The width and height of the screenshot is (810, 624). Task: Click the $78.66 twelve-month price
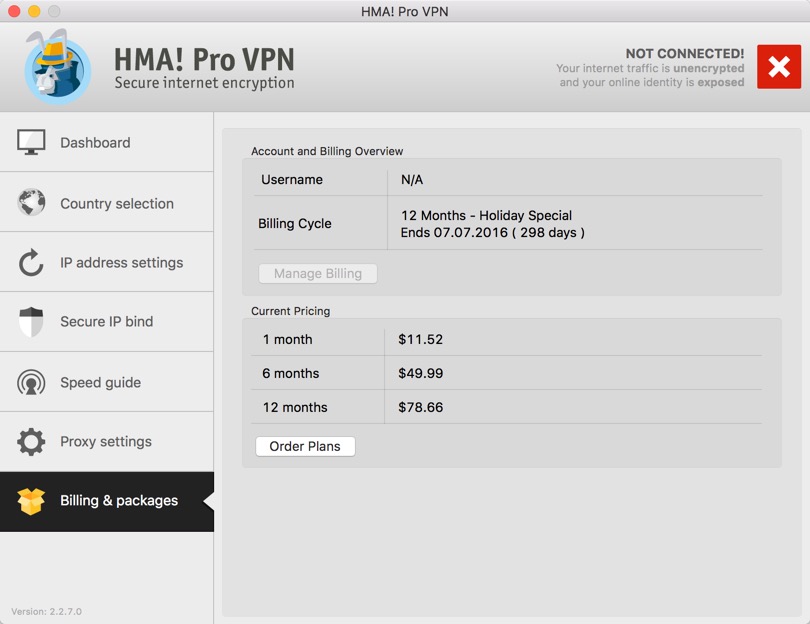pyautogui.click(x=420, y=408)
